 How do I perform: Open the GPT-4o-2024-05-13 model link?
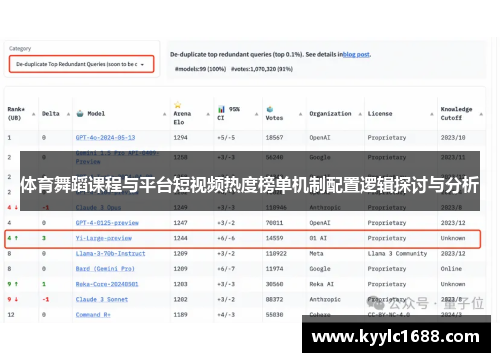[105, 138]
